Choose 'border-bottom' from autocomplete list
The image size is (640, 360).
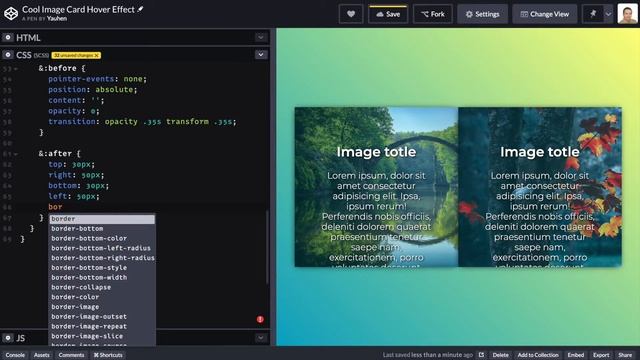tap(102, 229)
